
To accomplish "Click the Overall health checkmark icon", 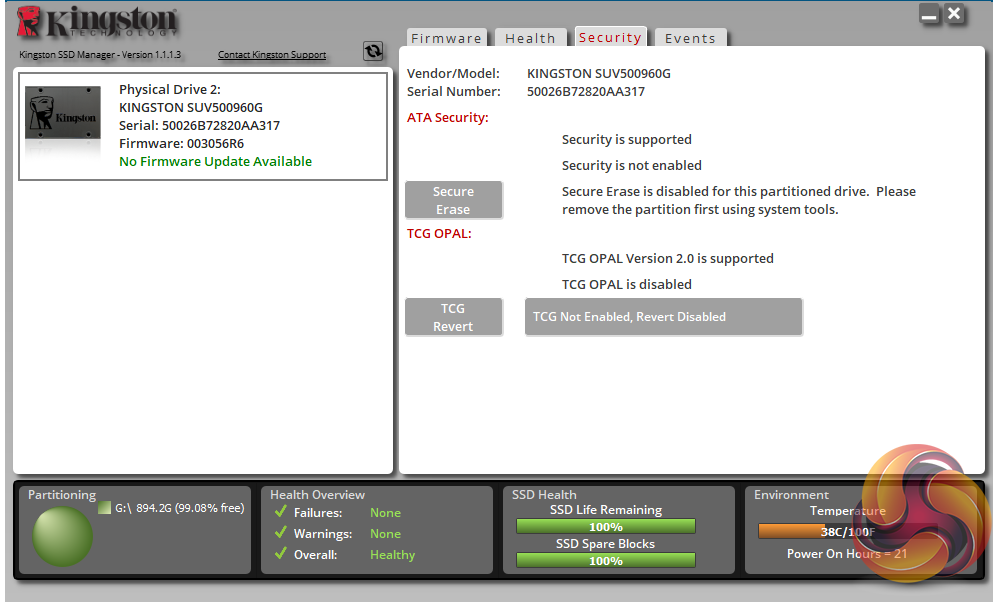I will (281, 553).
